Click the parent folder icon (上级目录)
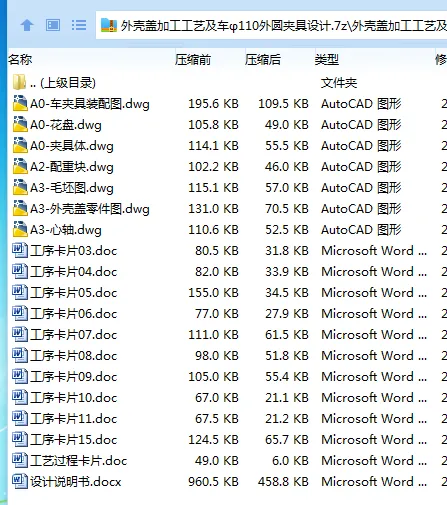Image resolution: width=447 pixels, height=505 pixels. click(x=19, y=82)
